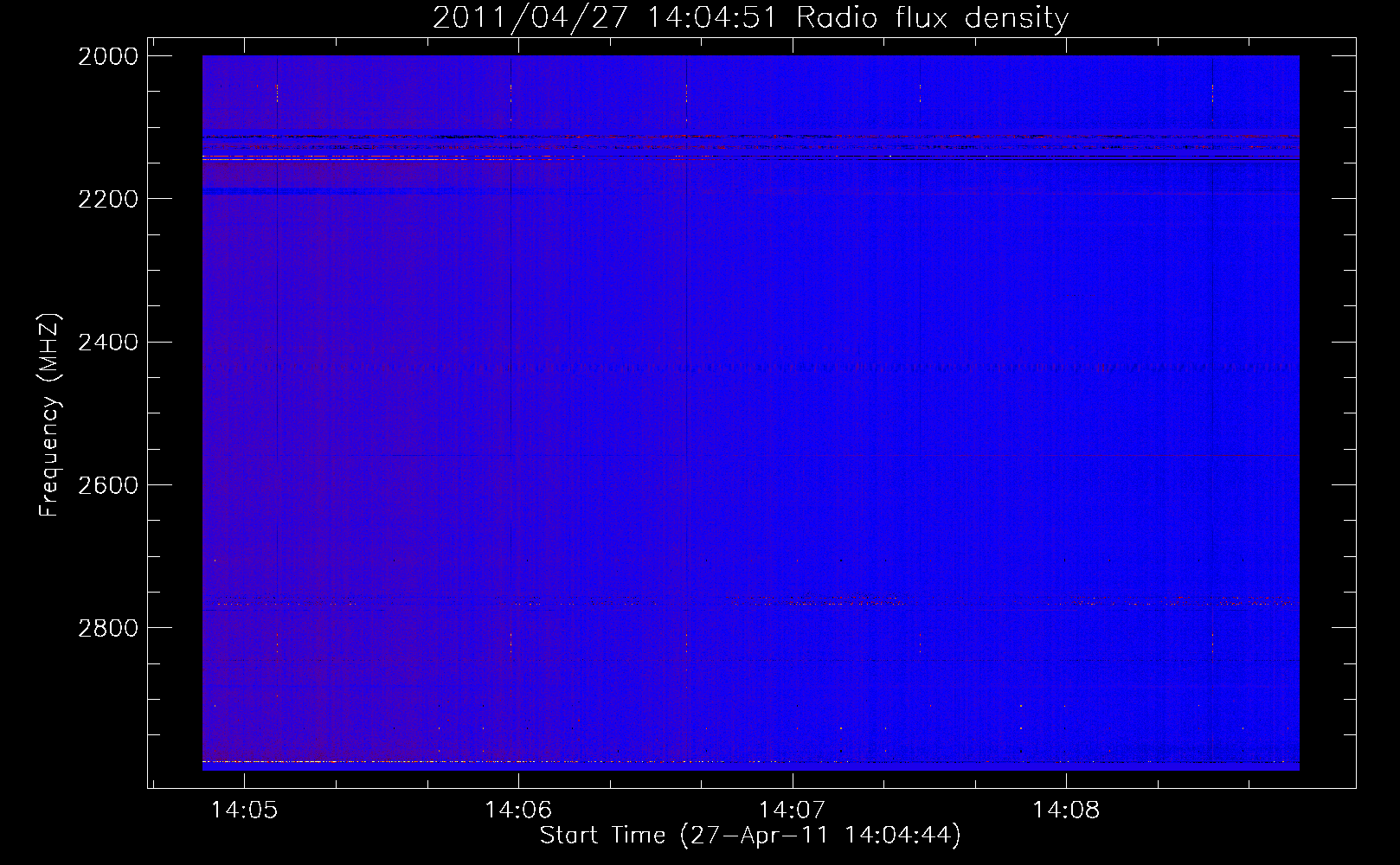Click the 'Frequency (MHZ)' axis label

tap(50, 415)
